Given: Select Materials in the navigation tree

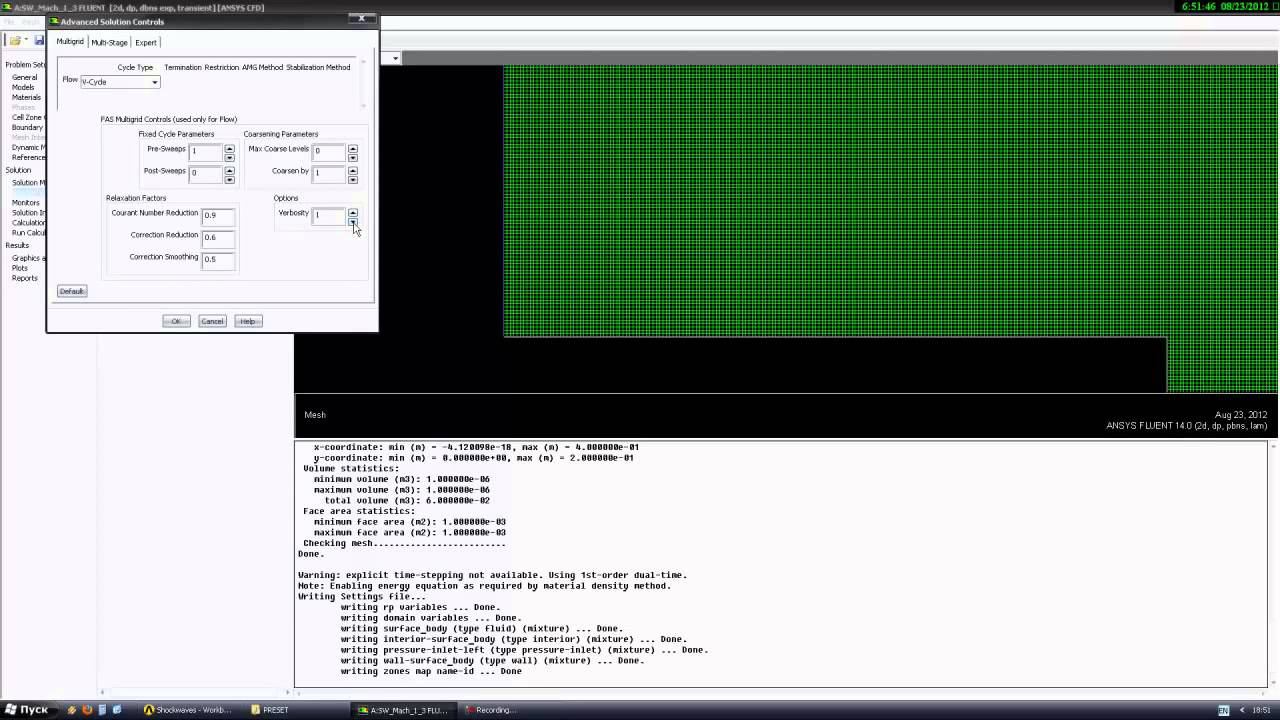Looking at the screenshot, I should [26, 98].
